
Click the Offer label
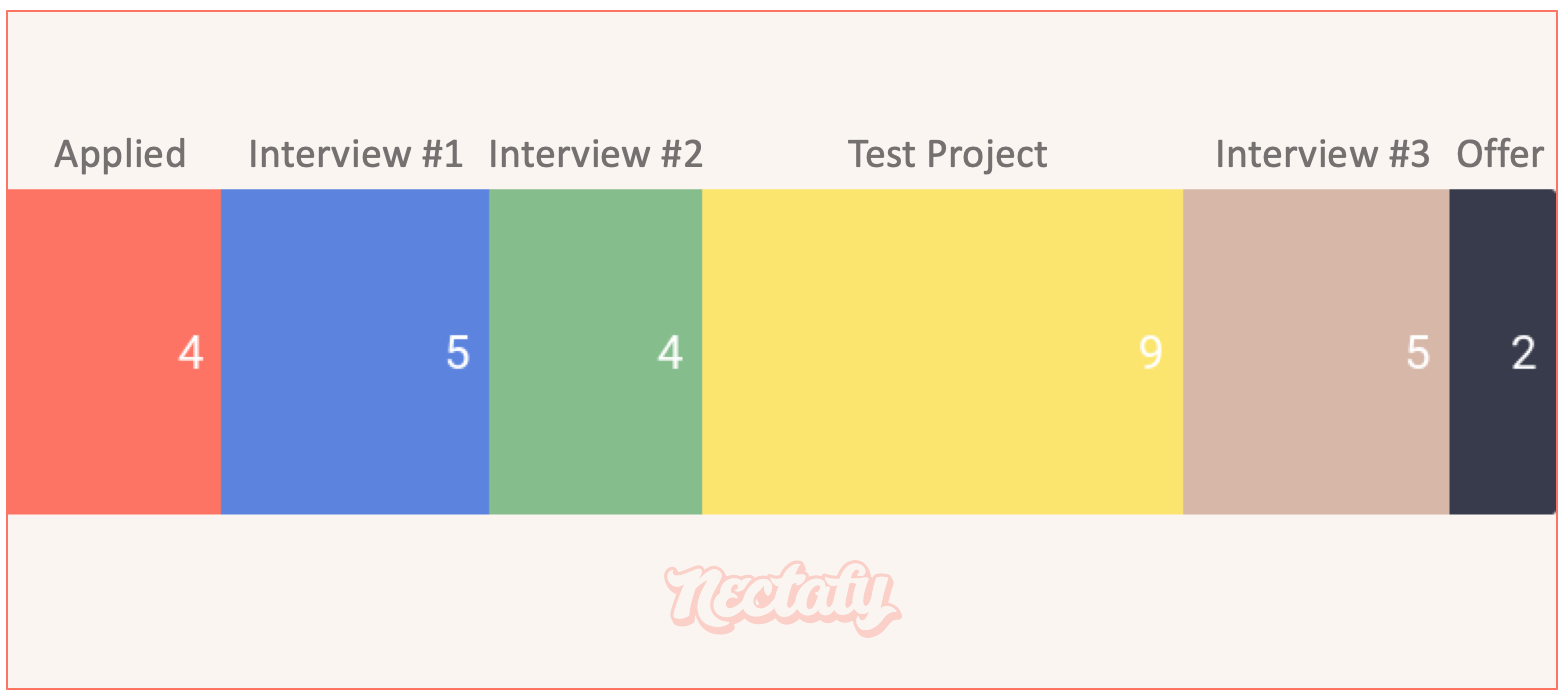pyautogui.click(x=1500, y=154)
